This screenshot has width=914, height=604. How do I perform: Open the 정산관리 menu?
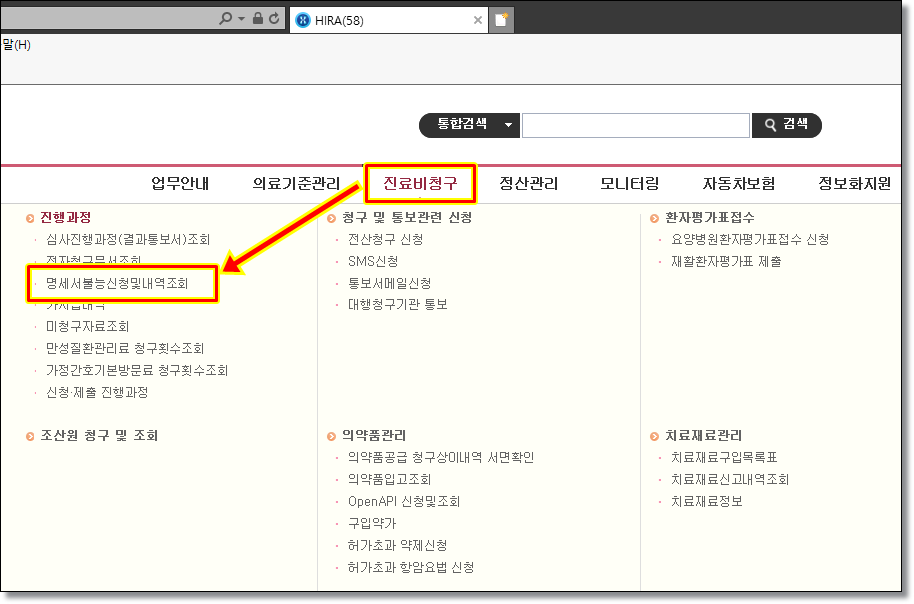528,183
